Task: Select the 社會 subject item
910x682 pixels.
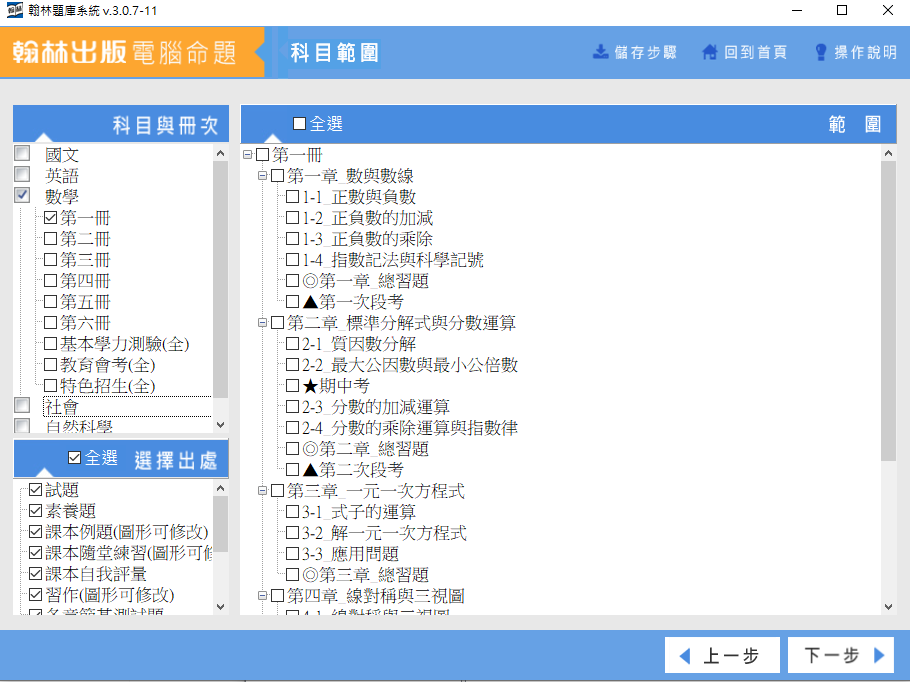Action: 62,407
